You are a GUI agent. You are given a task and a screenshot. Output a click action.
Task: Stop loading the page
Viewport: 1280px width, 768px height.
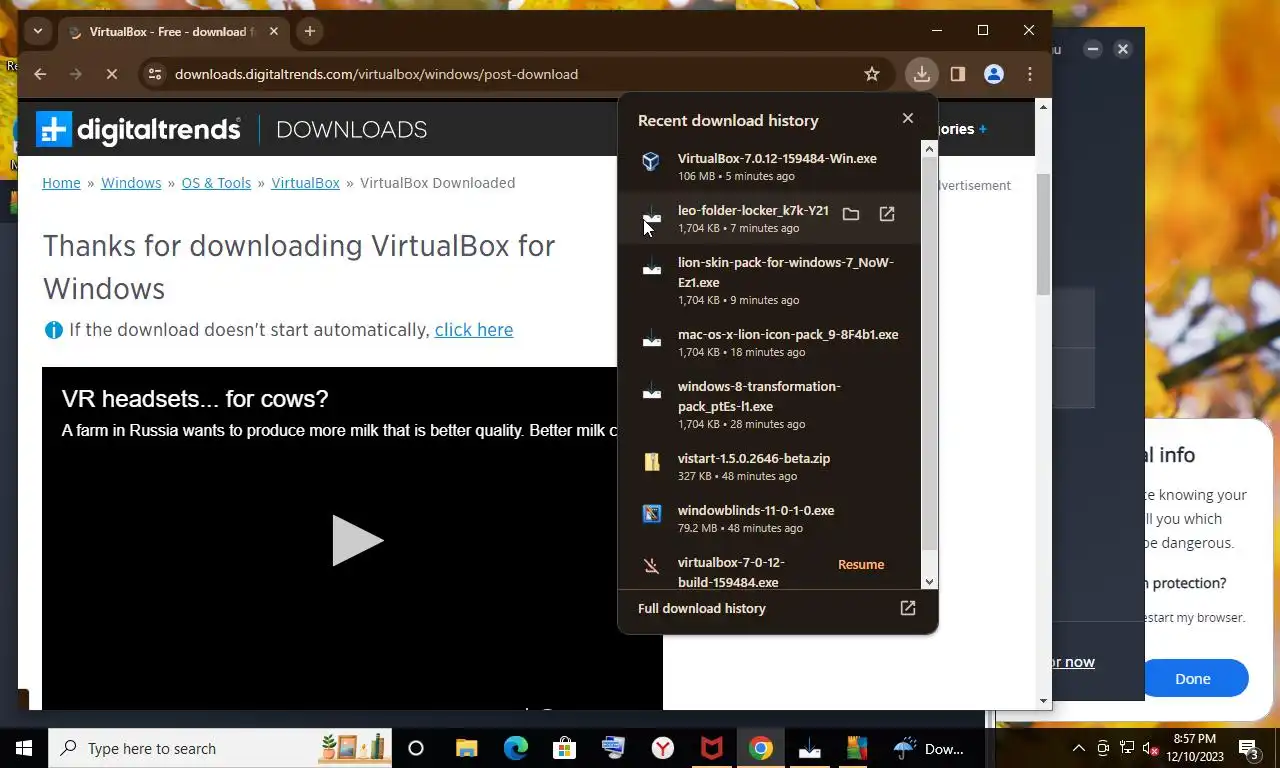(111, 74)
